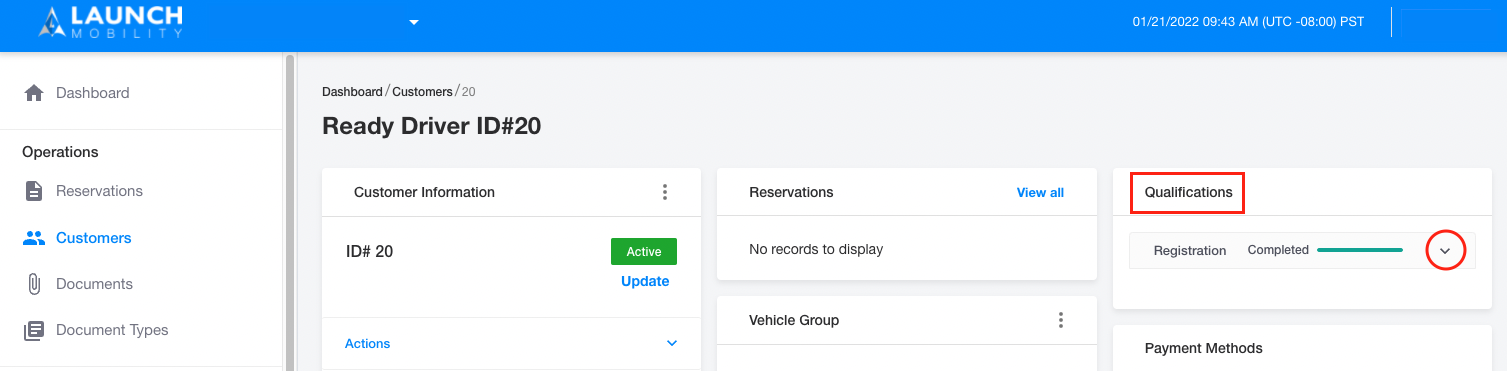Select Customers in sidebar

tap(94, 238)
